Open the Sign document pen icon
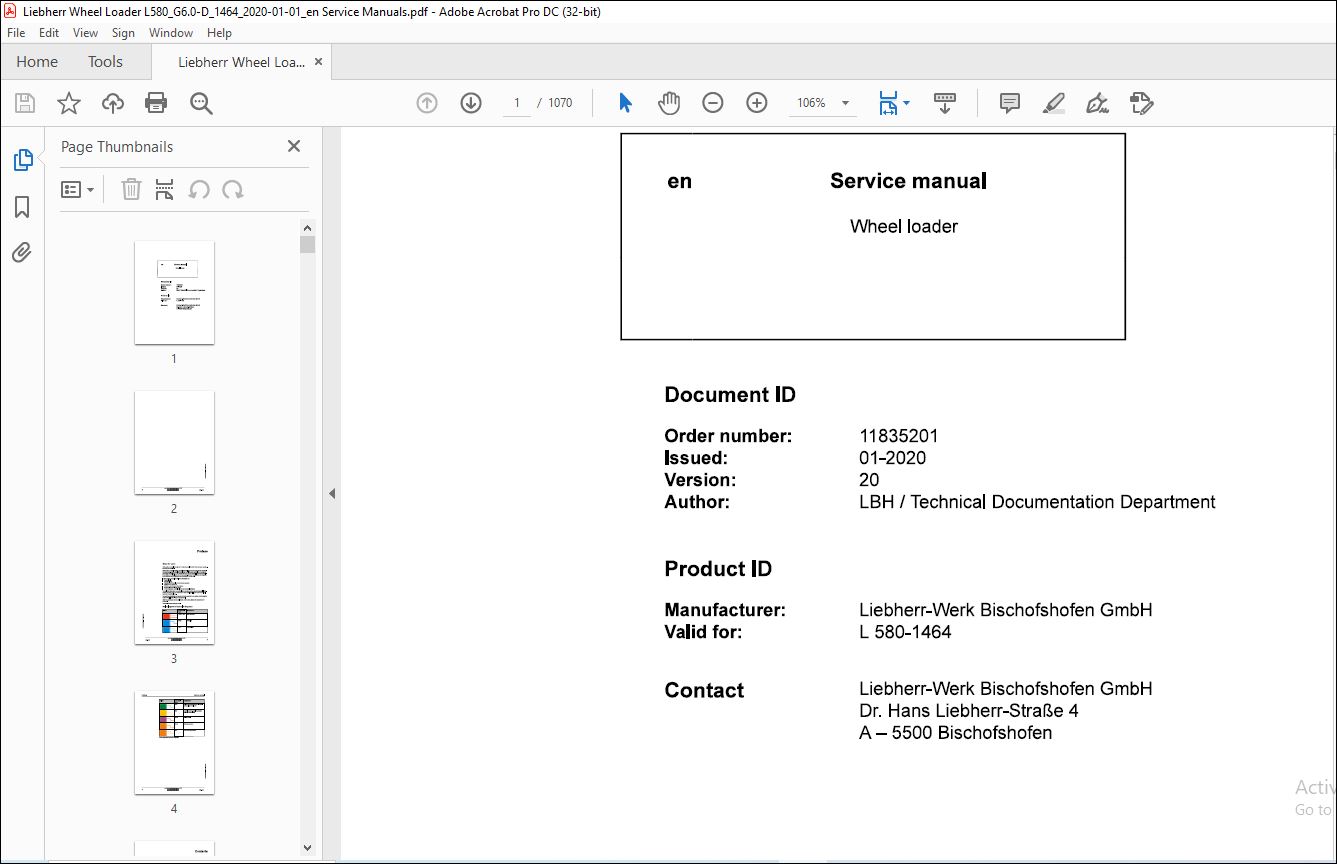Image resolution: width=1337 pixels, height=864 pixels. [1097, 103]
